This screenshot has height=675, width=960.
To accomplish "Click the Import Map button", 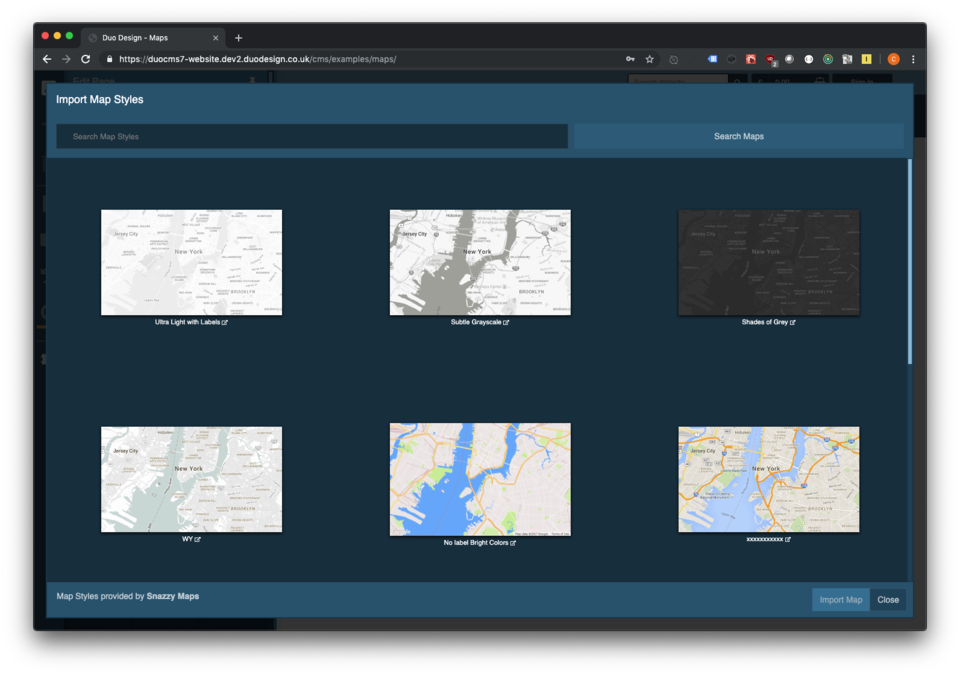I will click(x=840, y=600).
